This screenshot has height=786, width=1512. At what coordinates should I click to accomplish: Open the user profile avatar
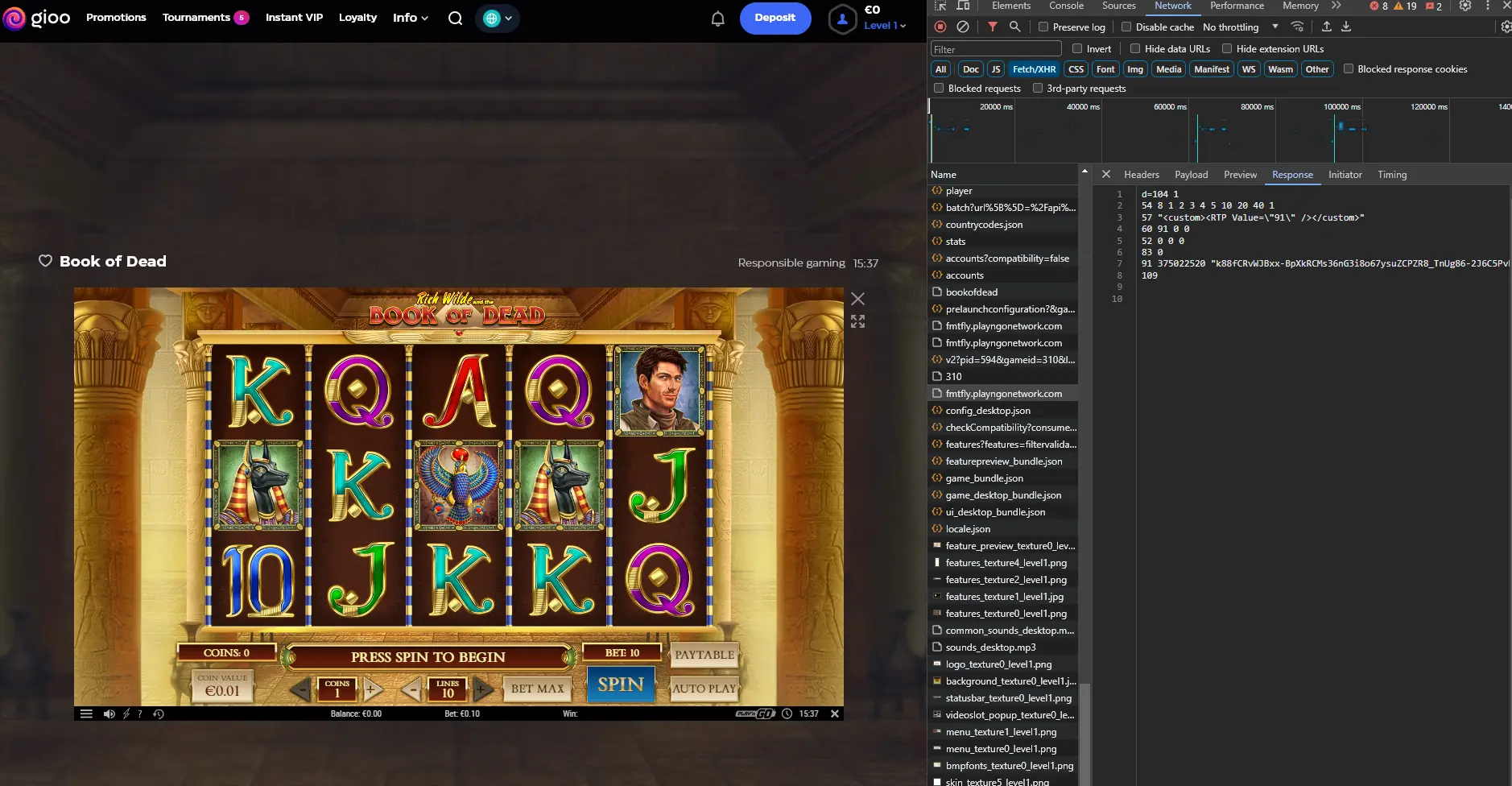click(842, 19)
